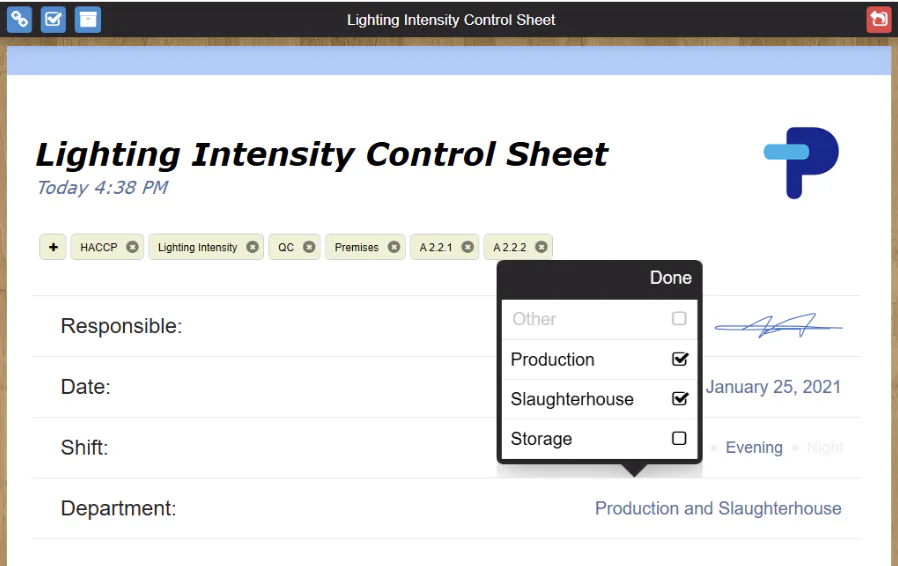Check the Other option checkbox
The width and height of the screenshot is (898, 566).
[x=679, y=319]
